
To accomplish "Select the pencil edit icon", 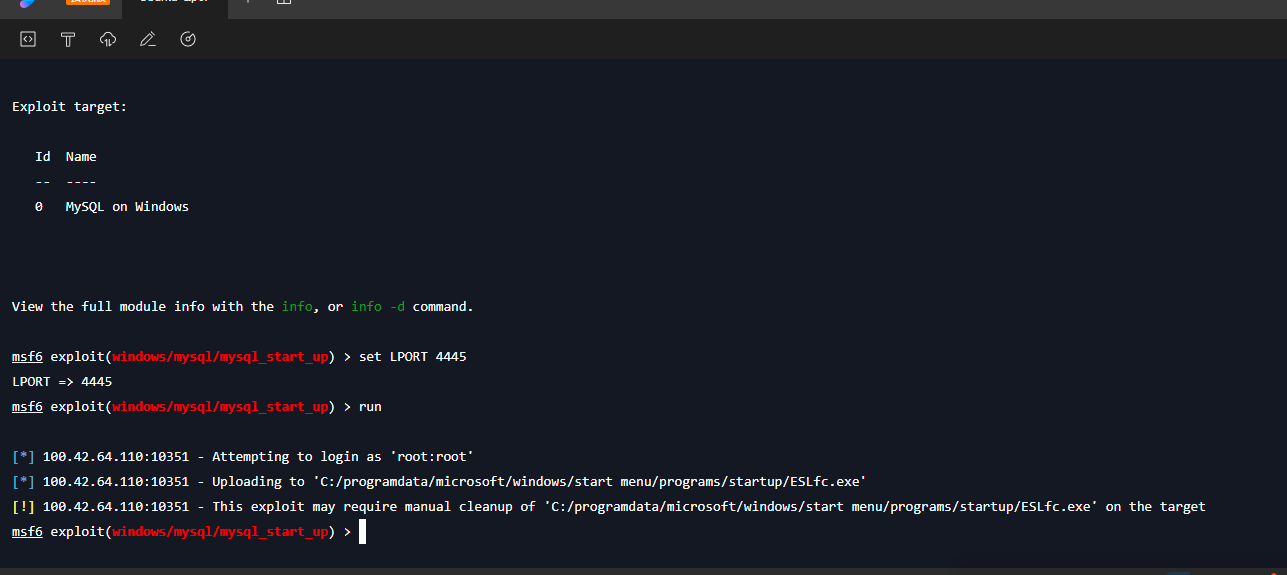I will [x=148, y=39].
